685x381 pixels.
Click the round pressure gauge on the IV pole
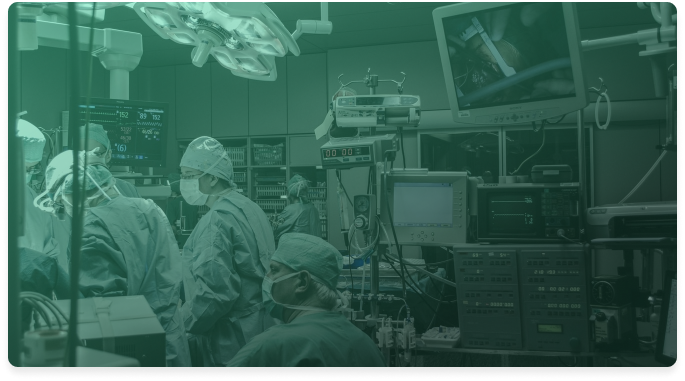tap(361, 204)
